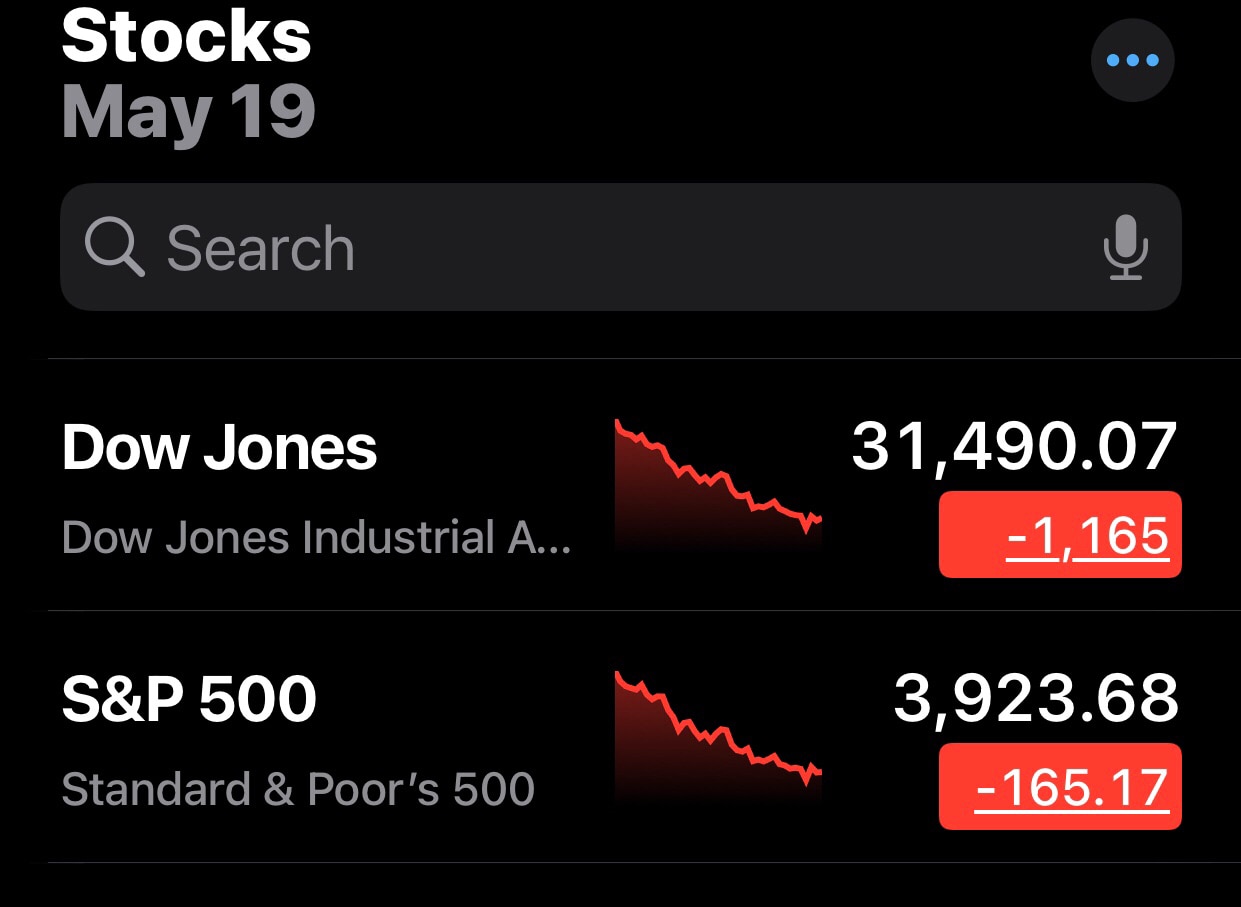Open the Dow Jones mini price chart
This screenshot has width=1241, height=907.
pos(718,485)
